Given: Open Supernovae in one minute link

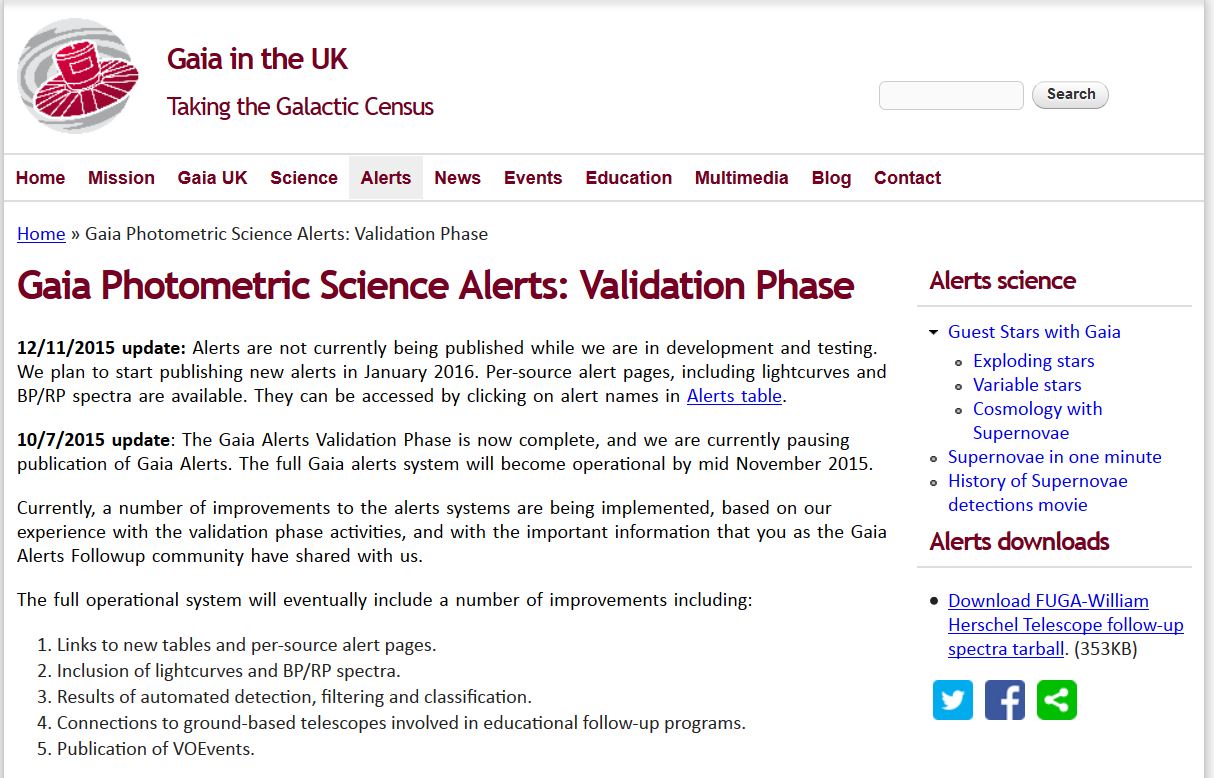Looking at the screenshot, I should point(1055,457).
